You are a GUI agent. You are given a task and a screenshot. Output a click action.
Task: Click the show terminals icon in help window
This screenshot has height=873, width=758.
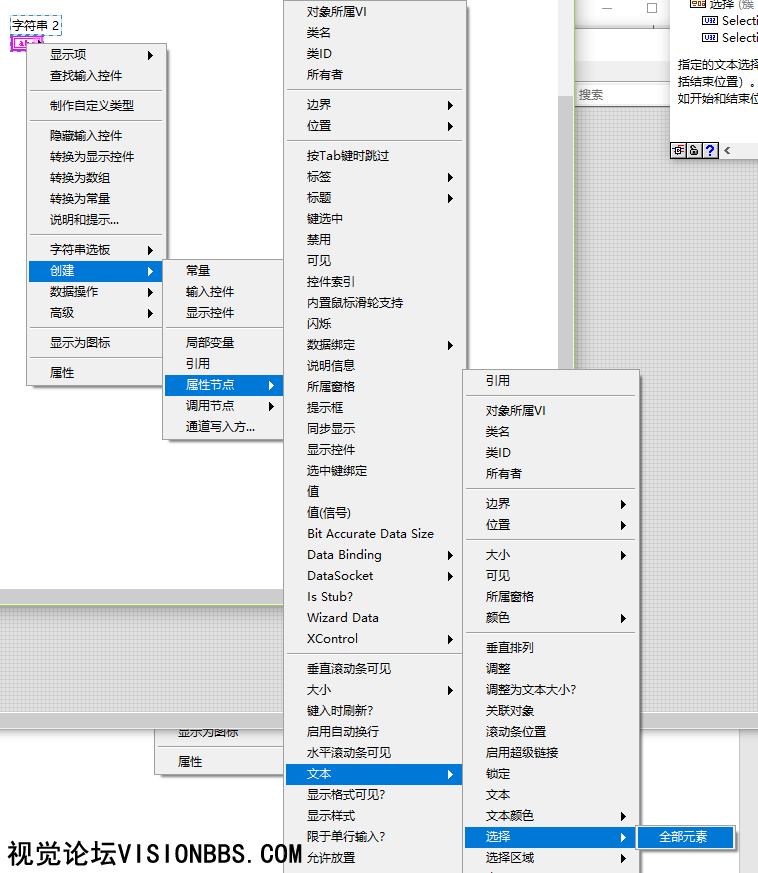point(678,150)
